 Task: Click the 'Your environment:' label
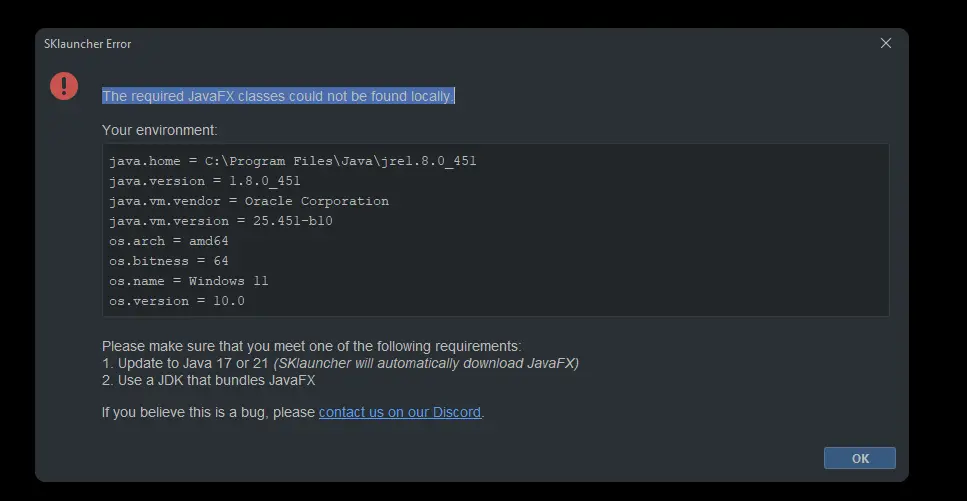[x=160, y=130]
